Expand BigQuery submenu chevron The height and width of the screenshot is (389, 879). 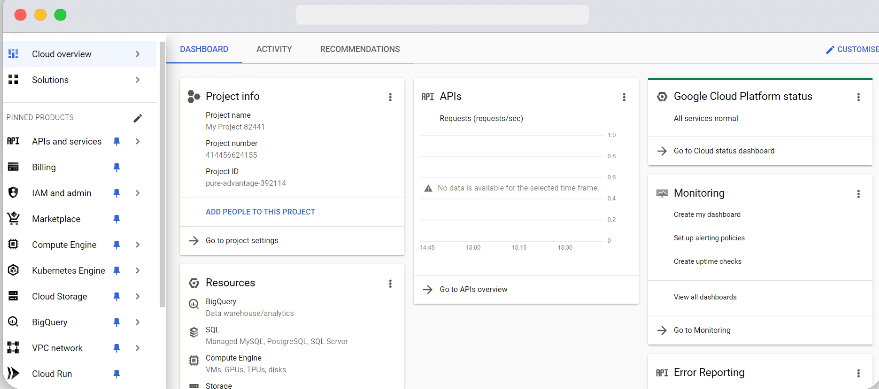click(x=137, y=322)
